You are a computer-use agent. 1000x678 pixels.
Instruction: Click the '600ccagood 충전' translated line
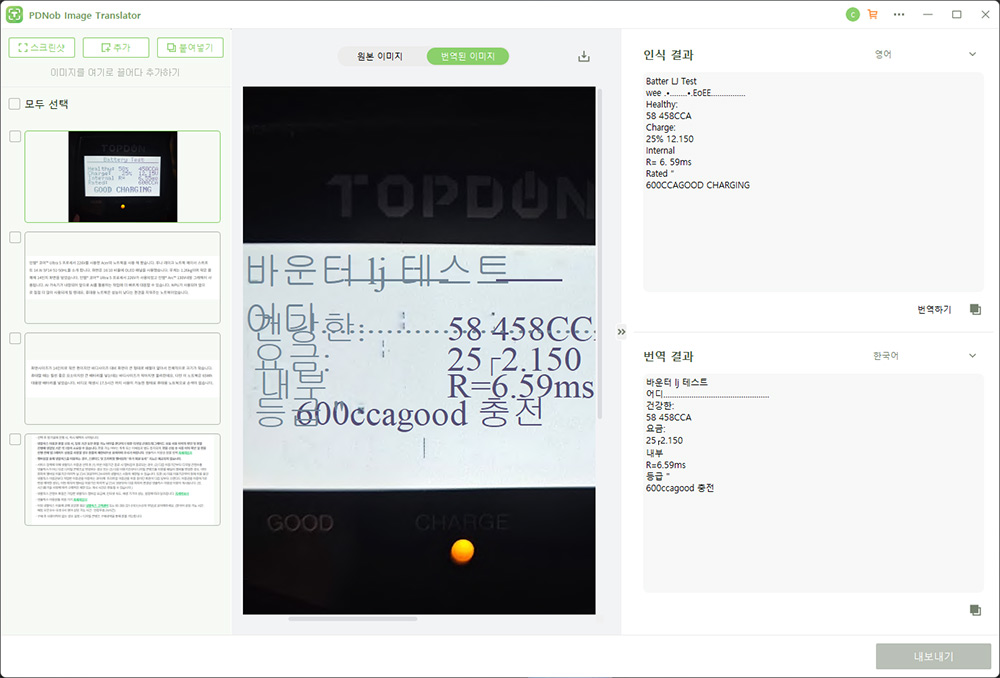coord(680,488)
